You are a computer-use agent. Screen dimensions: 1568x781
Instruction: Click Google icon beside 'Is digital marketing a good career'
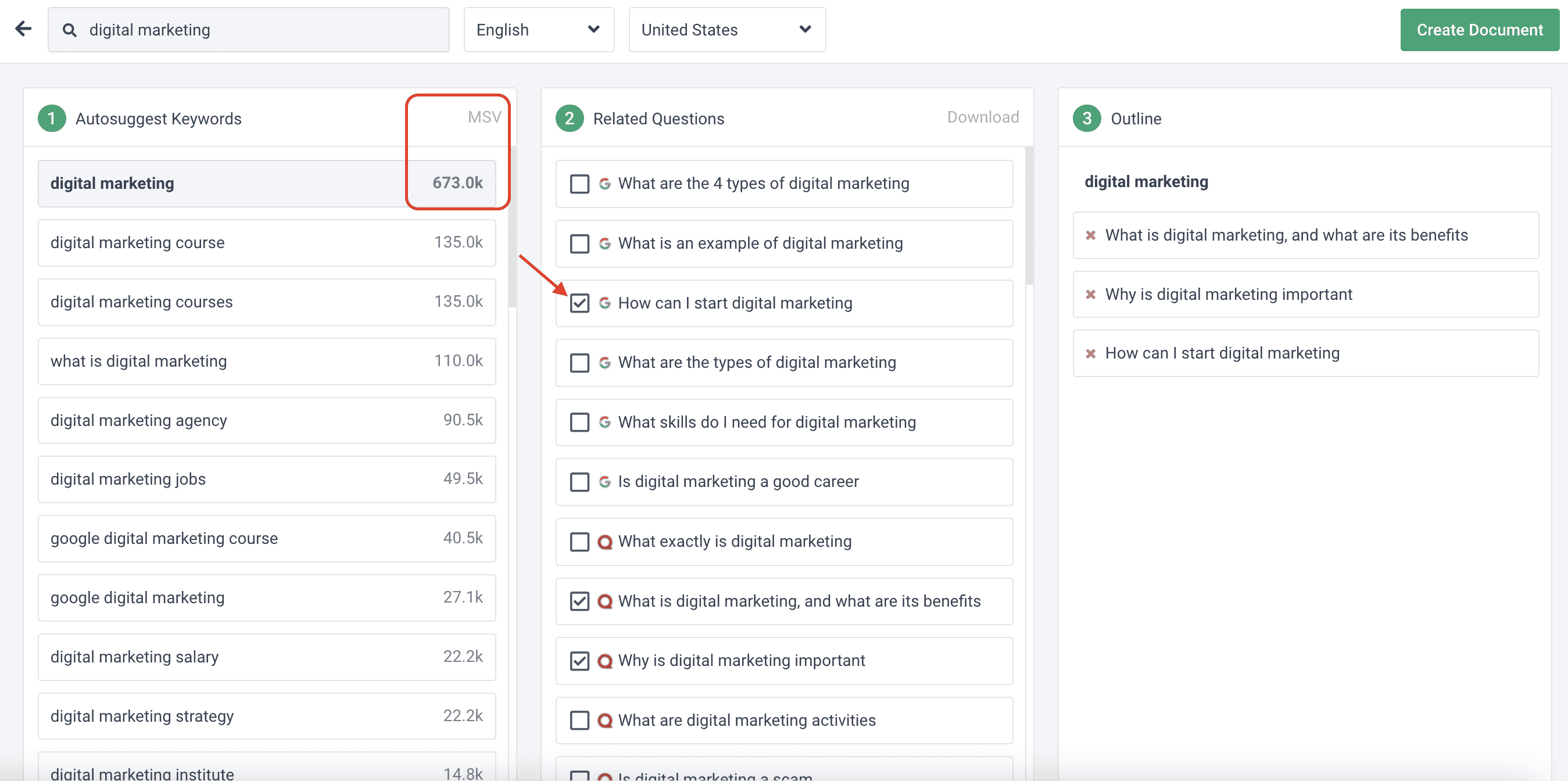click(x=604, y=482)
